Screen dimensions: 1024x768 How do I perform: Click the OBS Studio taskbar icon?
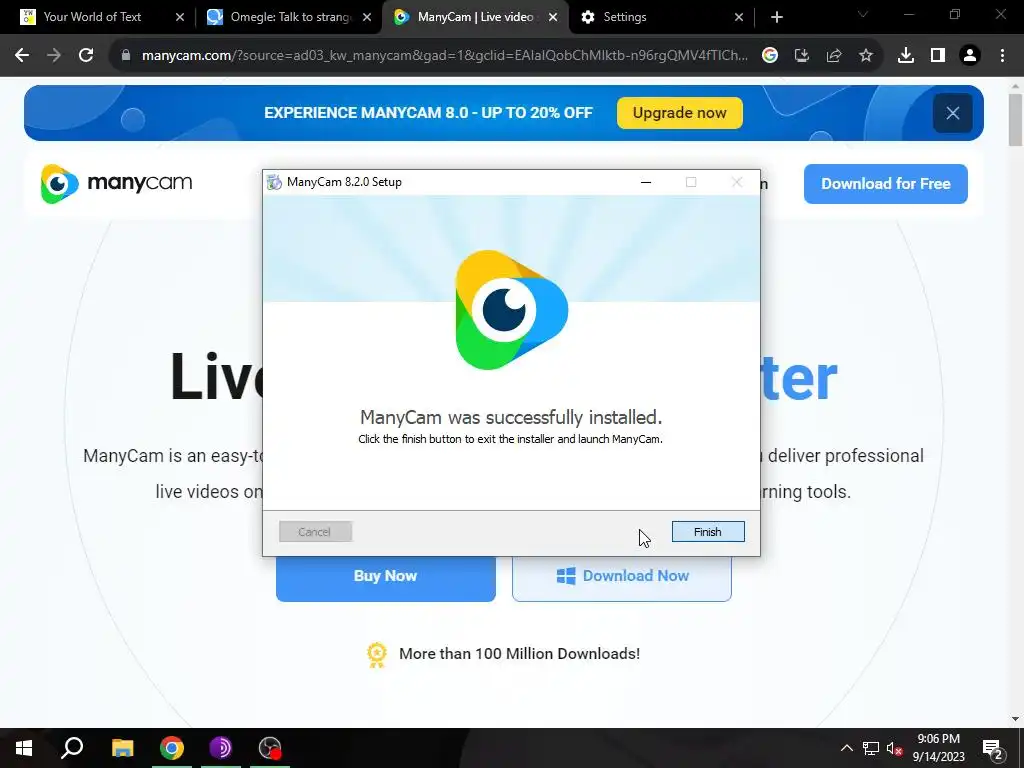(270, 748)
